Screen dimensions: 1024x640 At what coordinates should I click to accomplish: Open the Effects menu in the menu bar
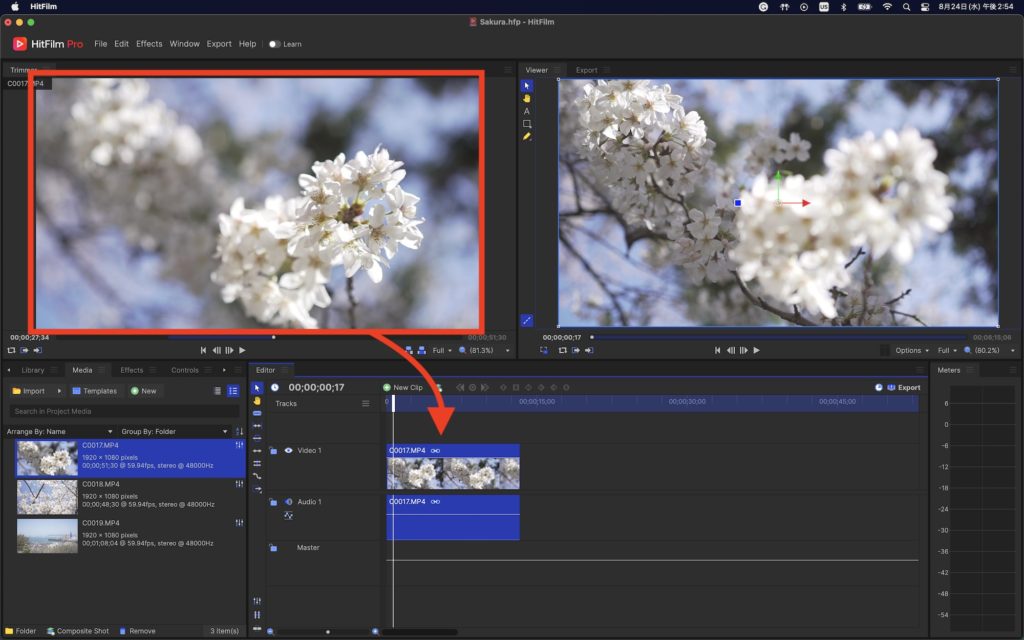149,44
